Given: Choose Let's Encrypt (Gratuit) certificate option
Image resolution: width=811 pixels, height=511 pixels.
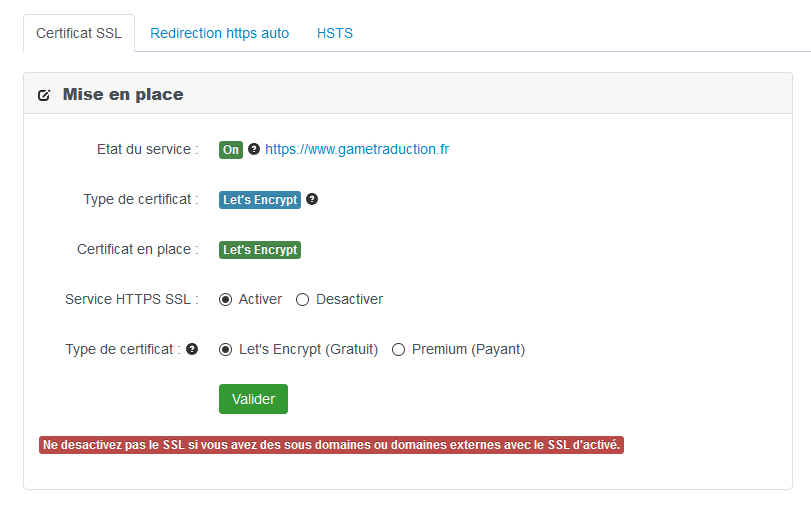Looking at the screenshot, I should point(226,349).
